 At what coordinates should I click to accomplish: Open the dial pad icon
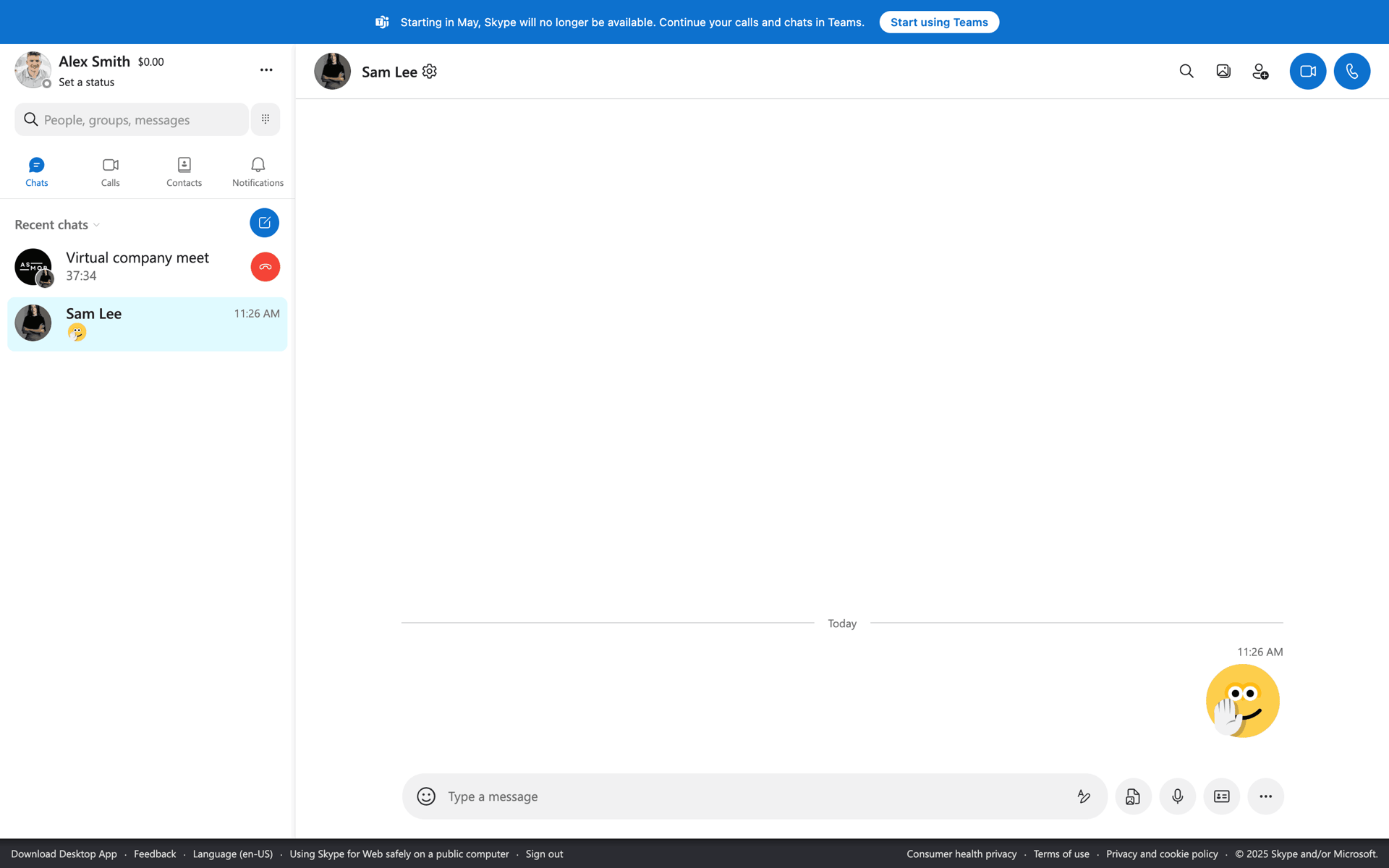pos(266,119)
